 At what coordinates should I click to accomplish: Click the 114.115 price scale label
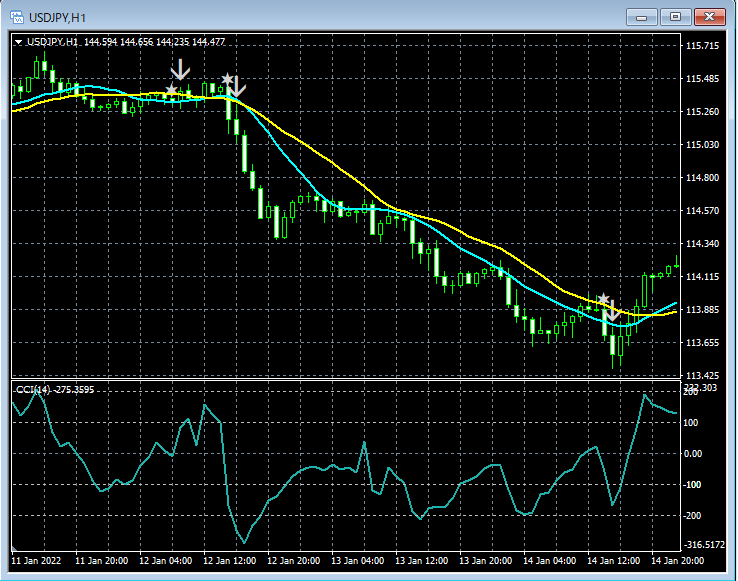tap(702, 276)
